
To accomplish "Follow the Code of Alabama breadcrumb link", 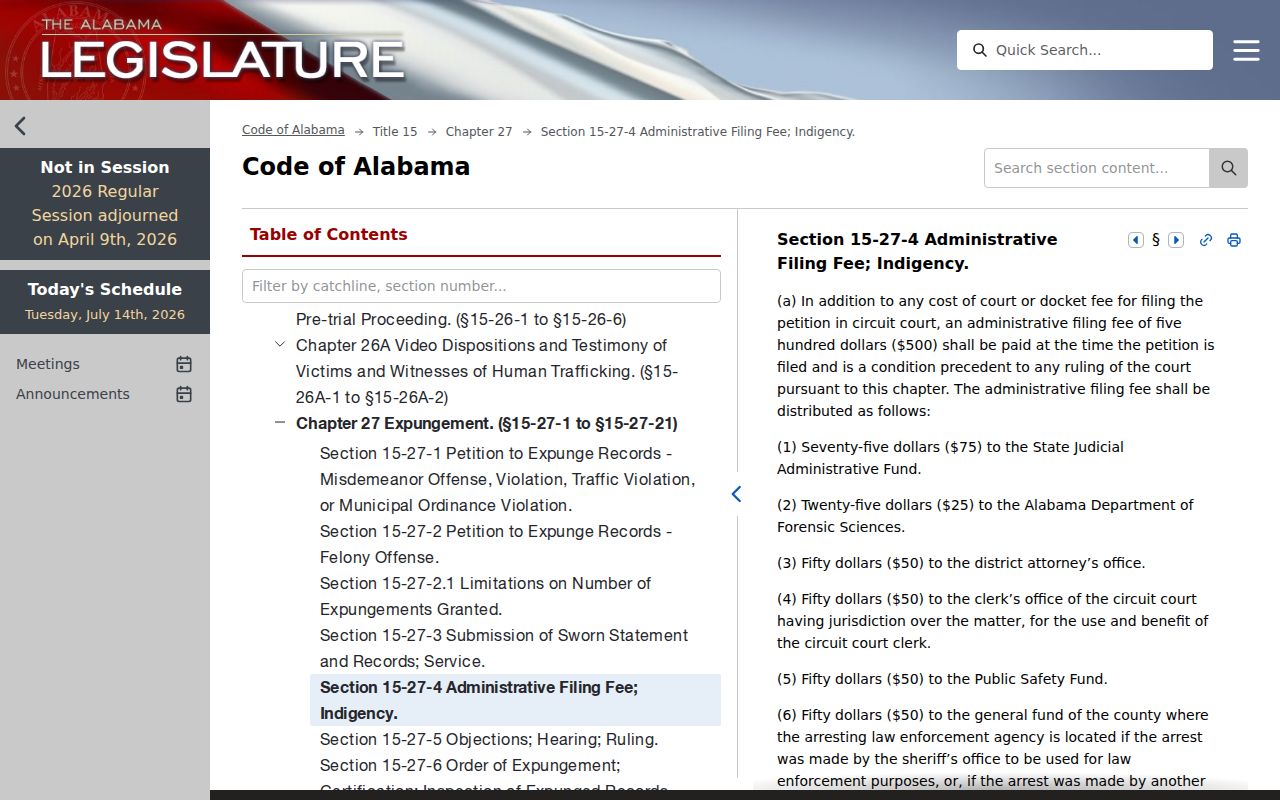I will pyautogui.click(x=293, y=130).
